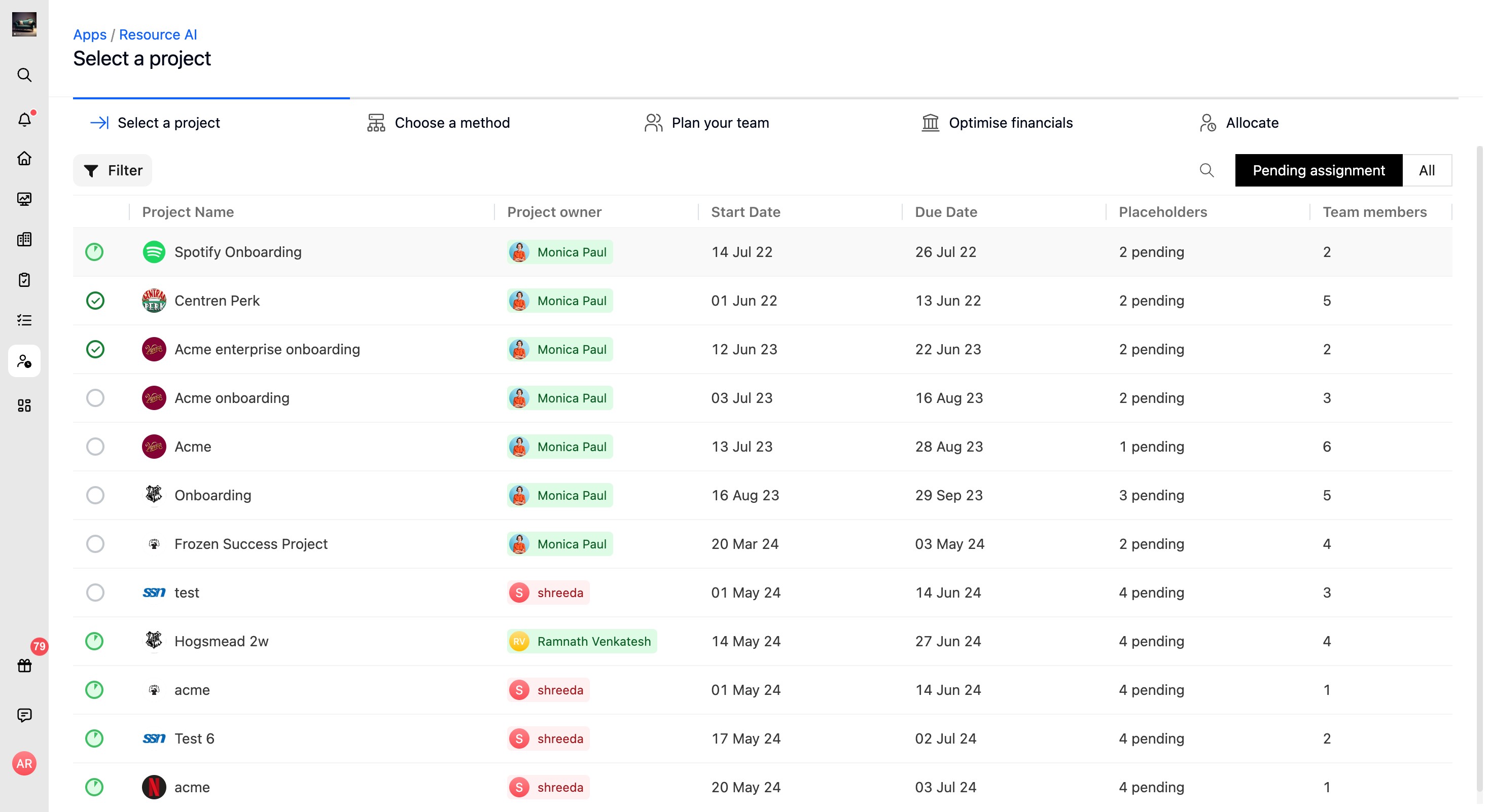Image resolution: width=1491 pixels, height=812 pixels.
Task: Click due date '27 Jun 24'
Action: pos(947,641)
